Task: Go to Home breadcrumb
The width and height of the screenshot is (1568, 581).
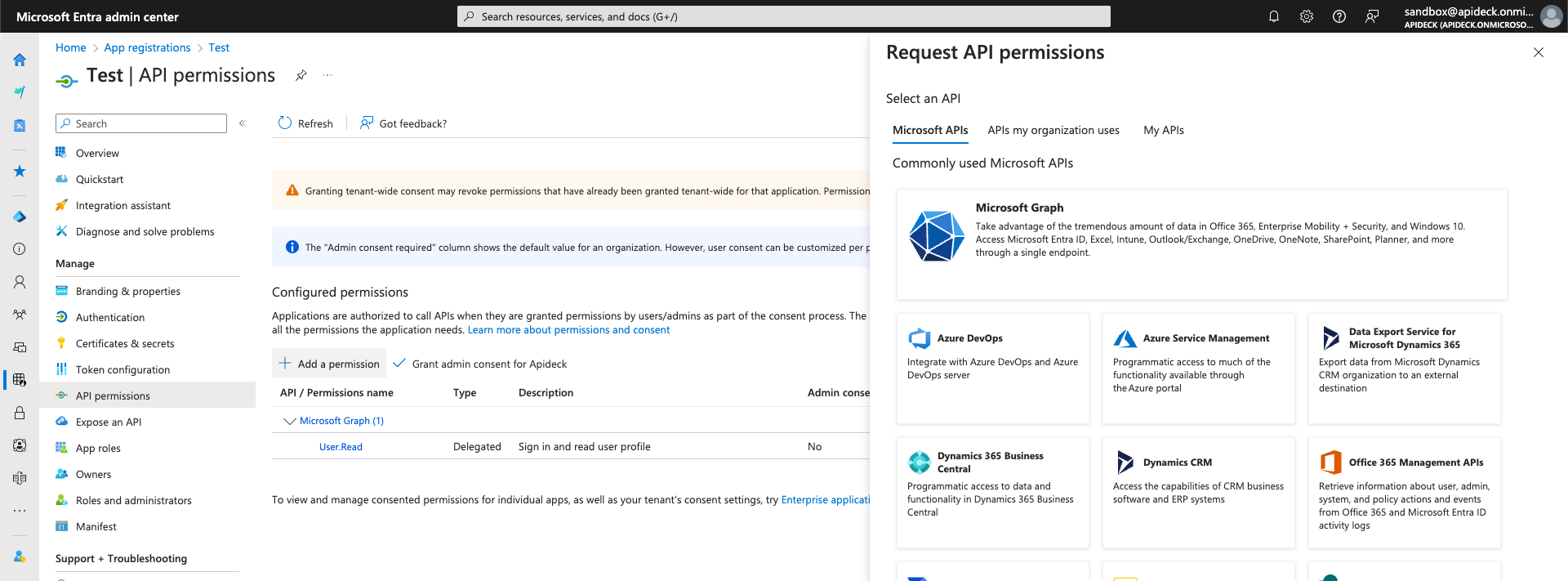Action: pyautogui.click(x=70, y=47)
